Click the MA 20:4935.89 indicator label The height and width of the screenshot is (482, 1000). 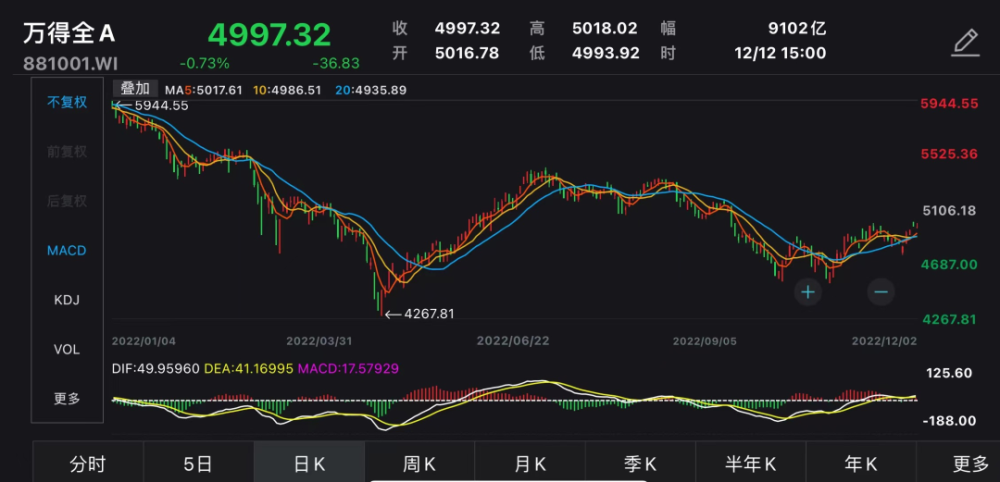[x=371, y=90]
